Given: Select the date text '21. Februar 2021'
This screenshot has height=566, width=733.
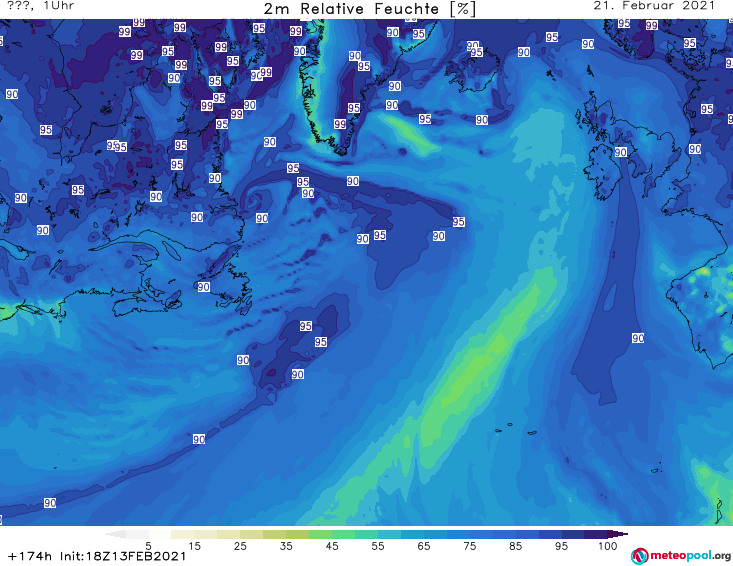Looking at the screenshot, I should [x=654, y=6].
